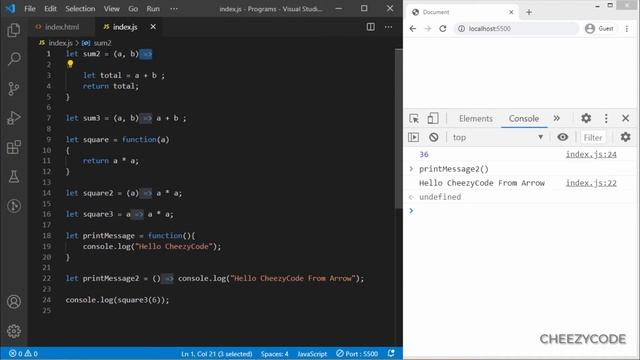The width and height of the screenshot is (640, 360).
Task: Open DevTools settings gear
Action: [586, 118]
